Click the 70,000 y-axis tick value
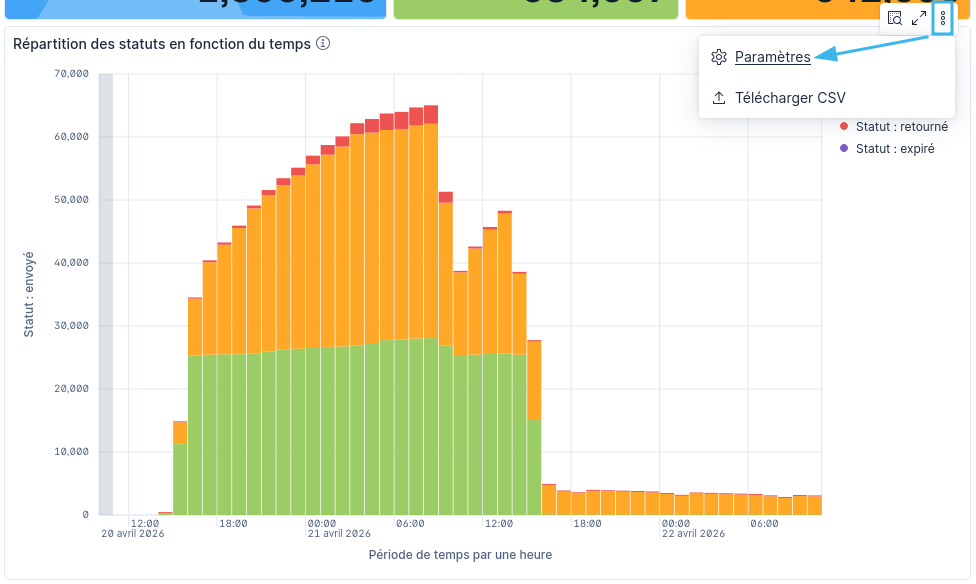Image resolution: width=976 pixels, height=584 pixels. click(x=72, y=73)
